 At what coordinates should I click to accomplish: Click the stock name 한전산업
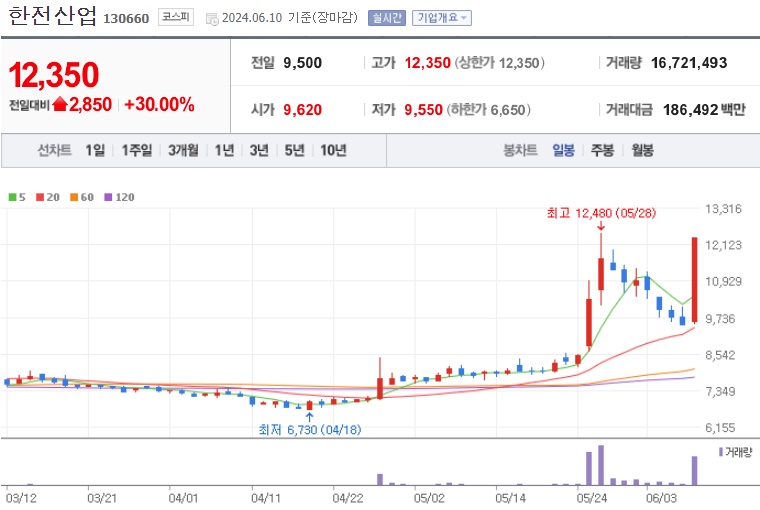52,16
